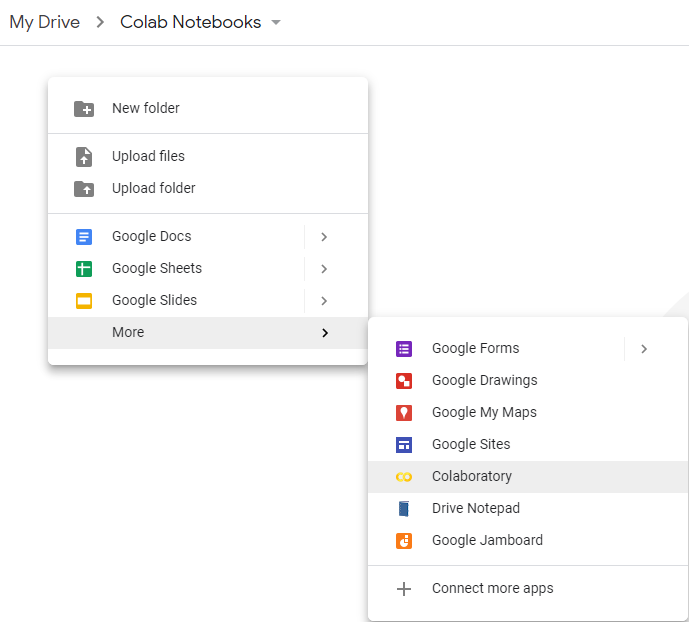689x622 pixels.
Task: Select Google My Maps from submenu
Action: click(528, 413)
